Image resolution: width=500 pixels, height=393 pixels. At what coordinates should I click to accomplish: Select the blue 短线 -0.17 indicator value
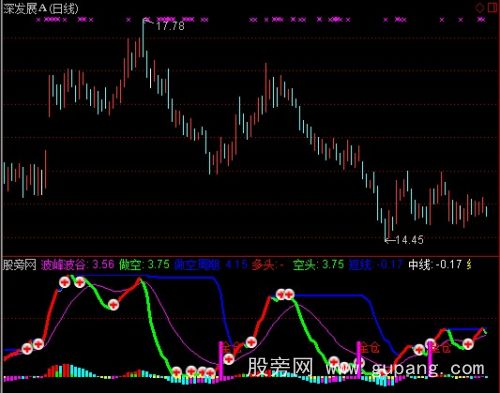[376, 265]
